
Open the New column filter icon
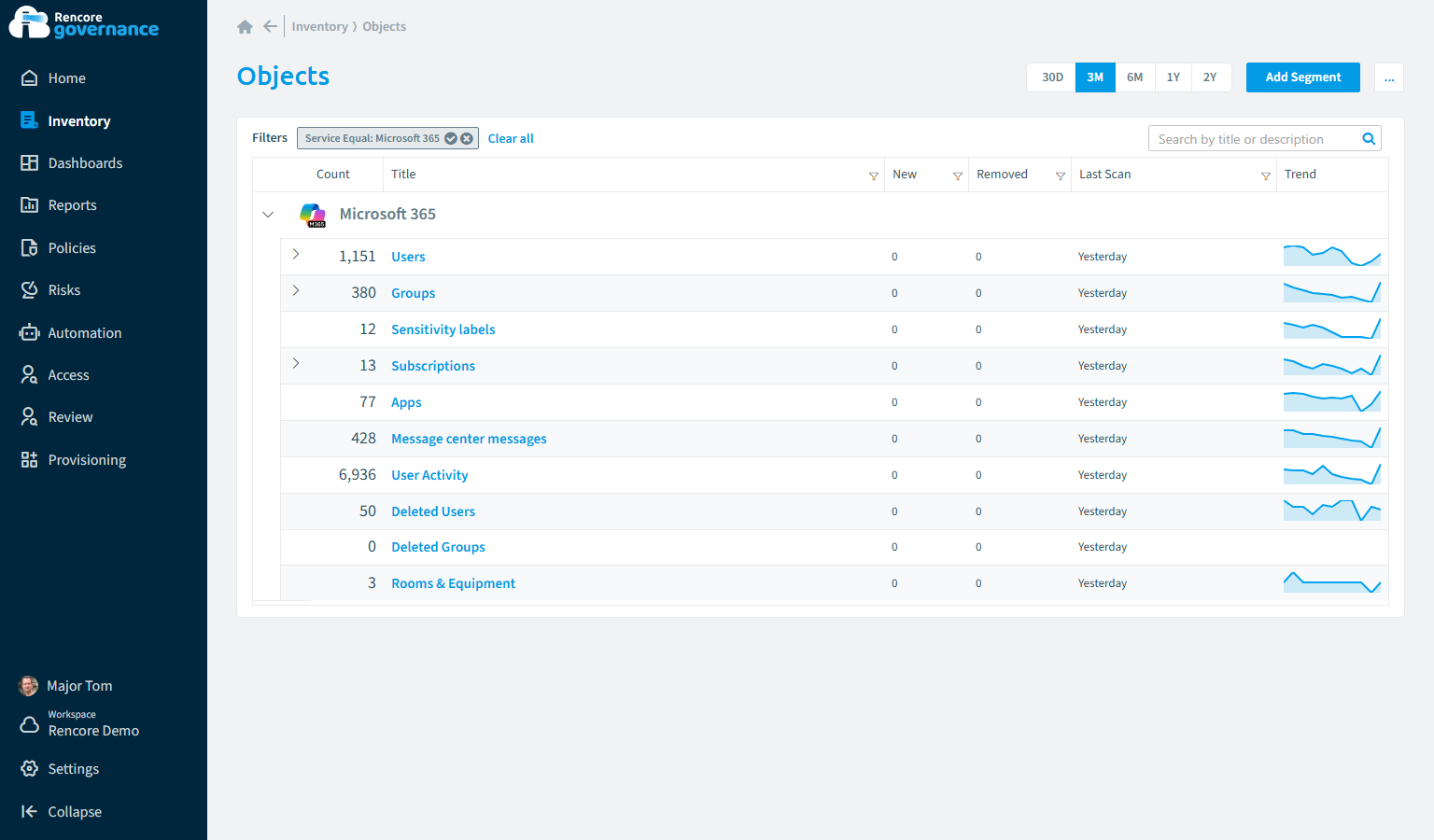tap(958, 175)
